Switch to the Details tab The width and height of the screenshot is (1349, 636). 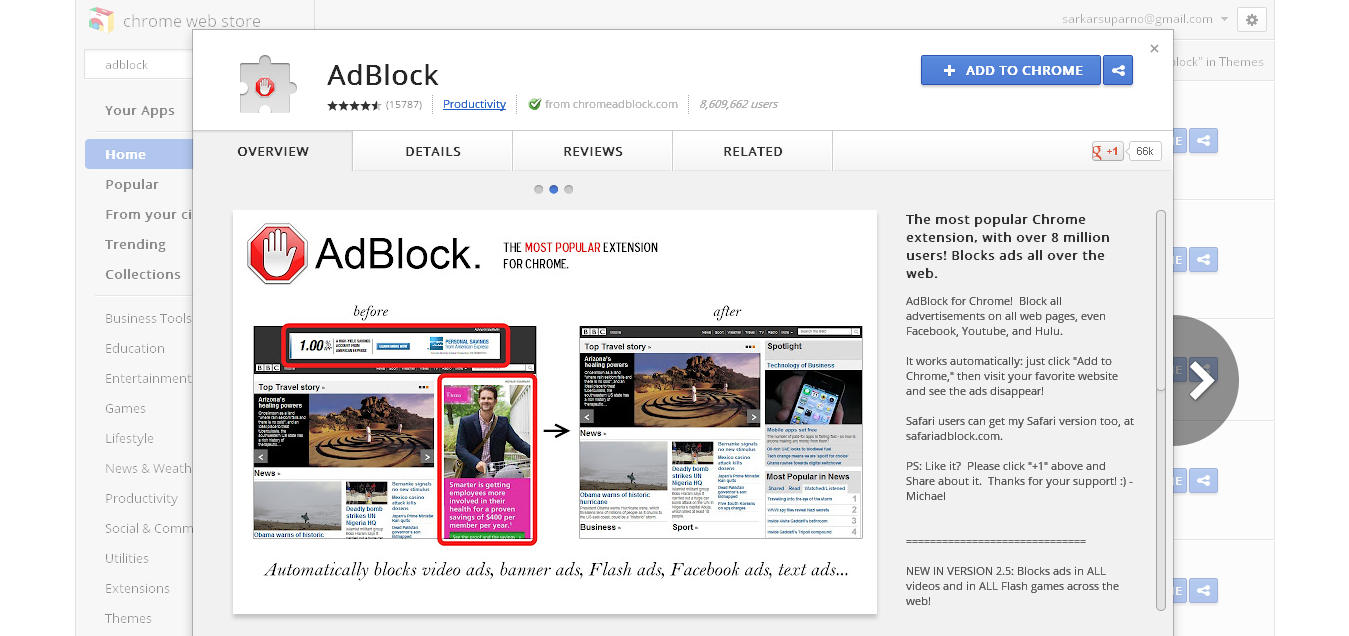tap(433, 152)
